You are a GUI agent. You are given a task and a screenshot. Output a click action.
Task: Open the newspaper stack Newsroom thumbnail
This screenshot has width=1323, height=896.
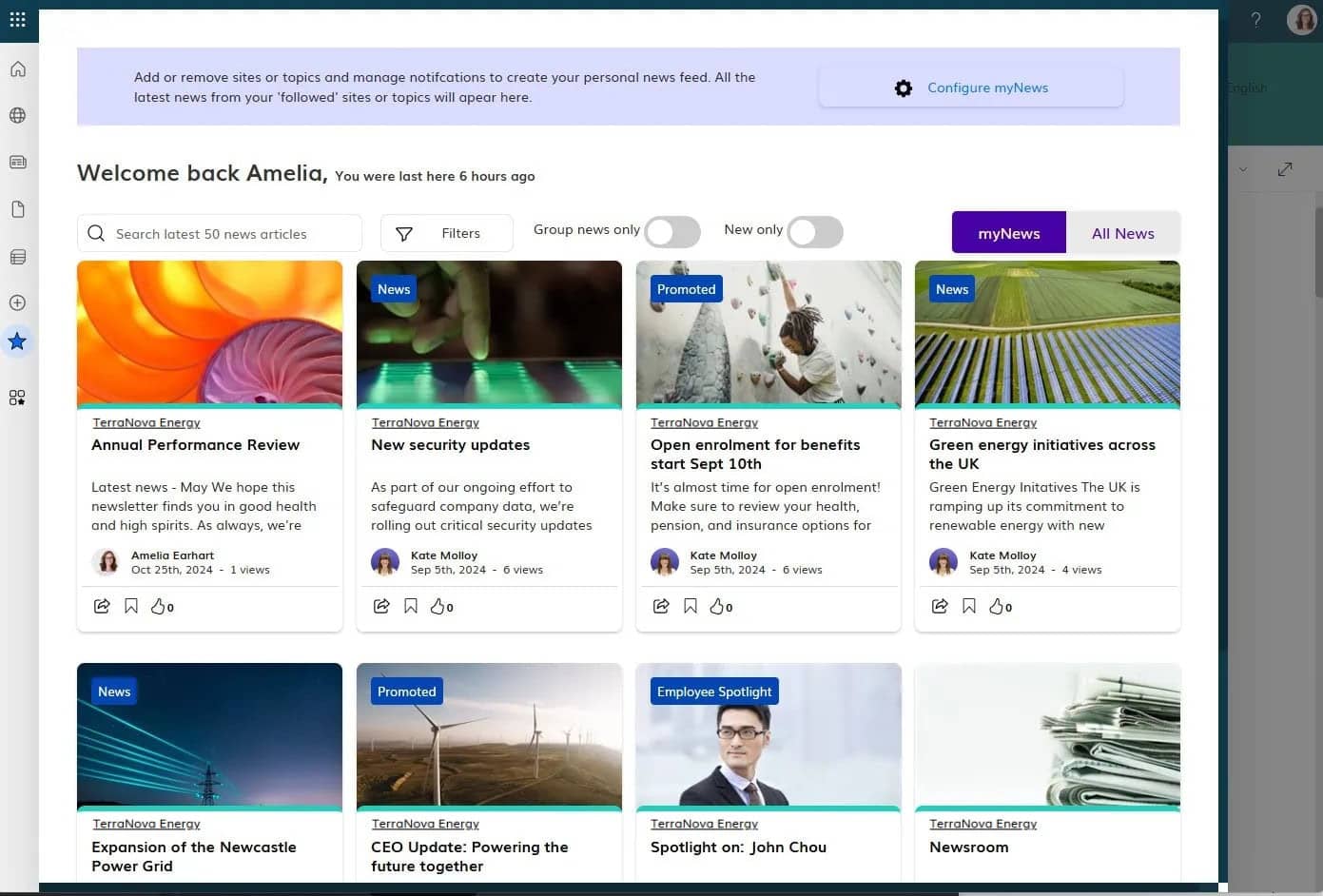[1047, 735]
